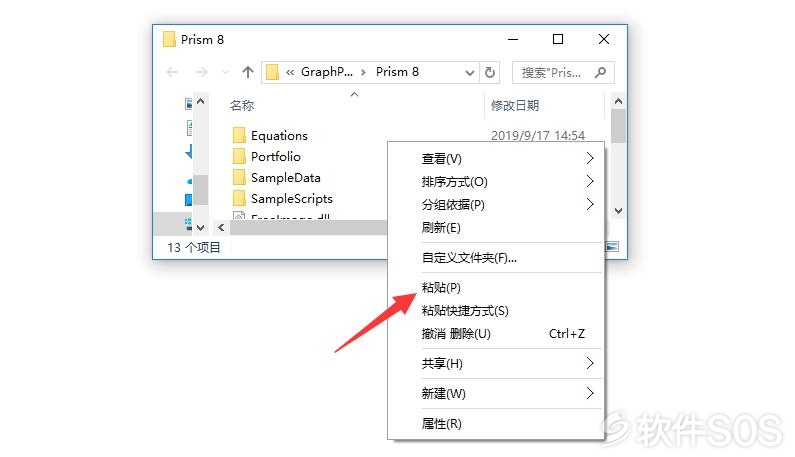Image resolution: width=795 pixels, height=457 pixels.
Task: Open the 查看(V) submenu
Action: [x=496, y=159]
